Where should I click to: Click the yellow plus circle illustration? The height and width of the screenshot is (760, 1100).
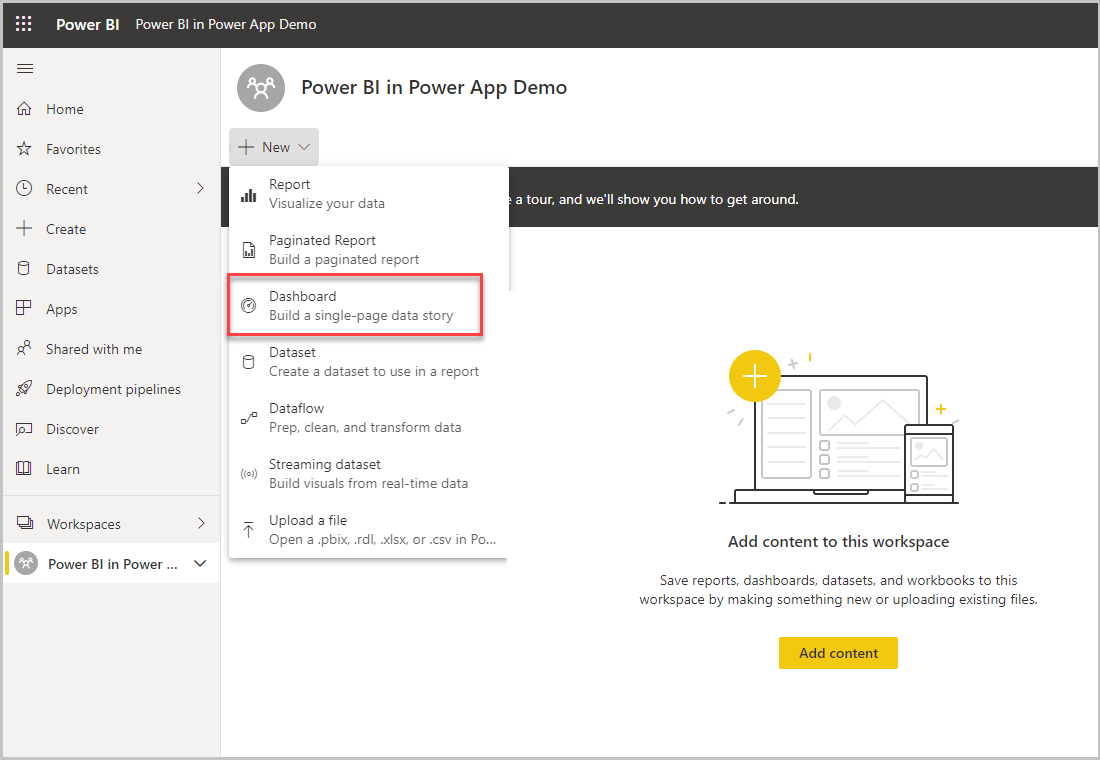(755, 376)
